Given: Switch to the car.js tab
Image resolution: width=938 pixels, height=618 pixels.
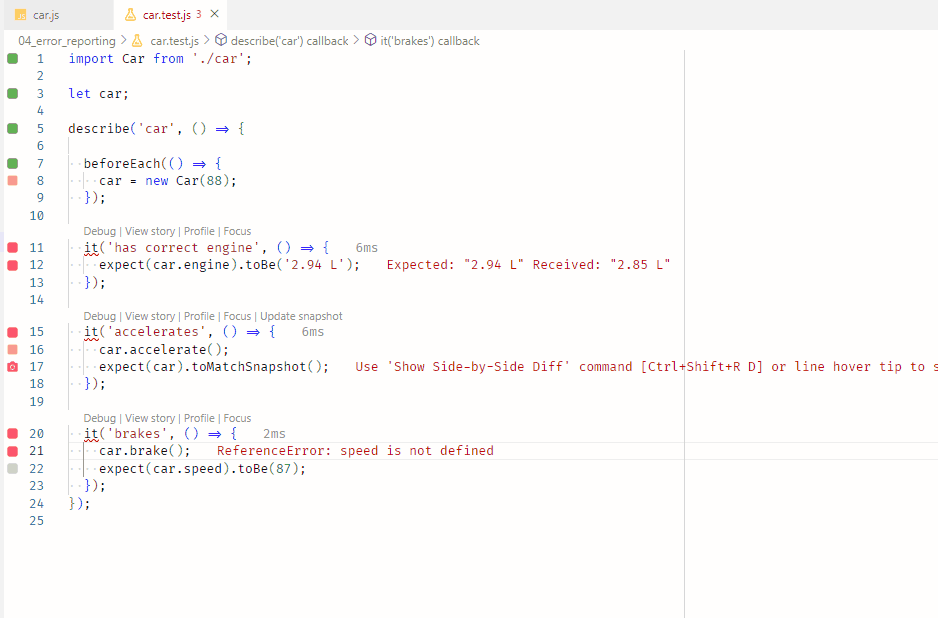Looking at the screenshot, I should (x=48, y=14).
